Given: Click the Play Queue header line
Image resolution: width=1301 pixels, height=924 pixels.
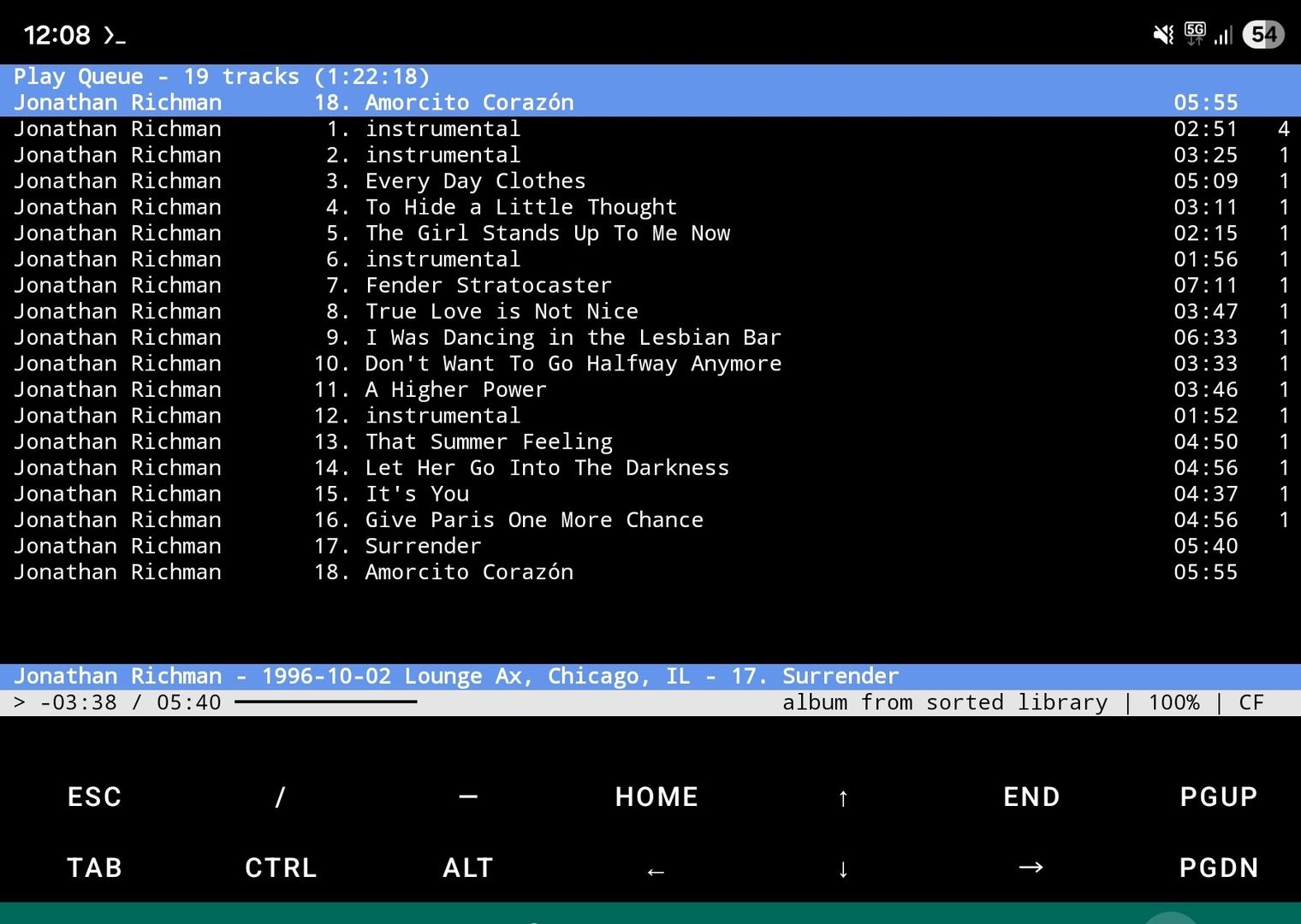Looking at the screenshot, I should (650, 77).
